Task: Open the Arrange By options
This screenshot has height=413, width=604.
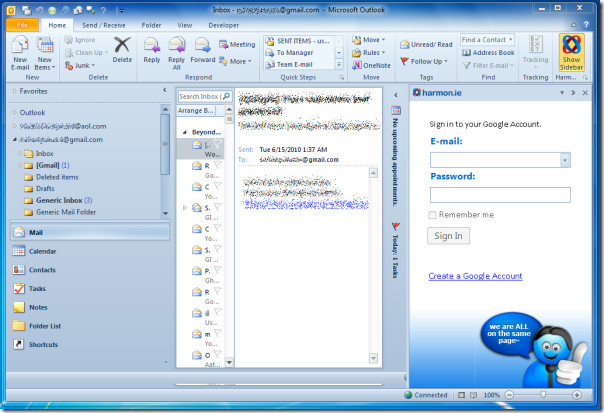Action: (196, 111)
